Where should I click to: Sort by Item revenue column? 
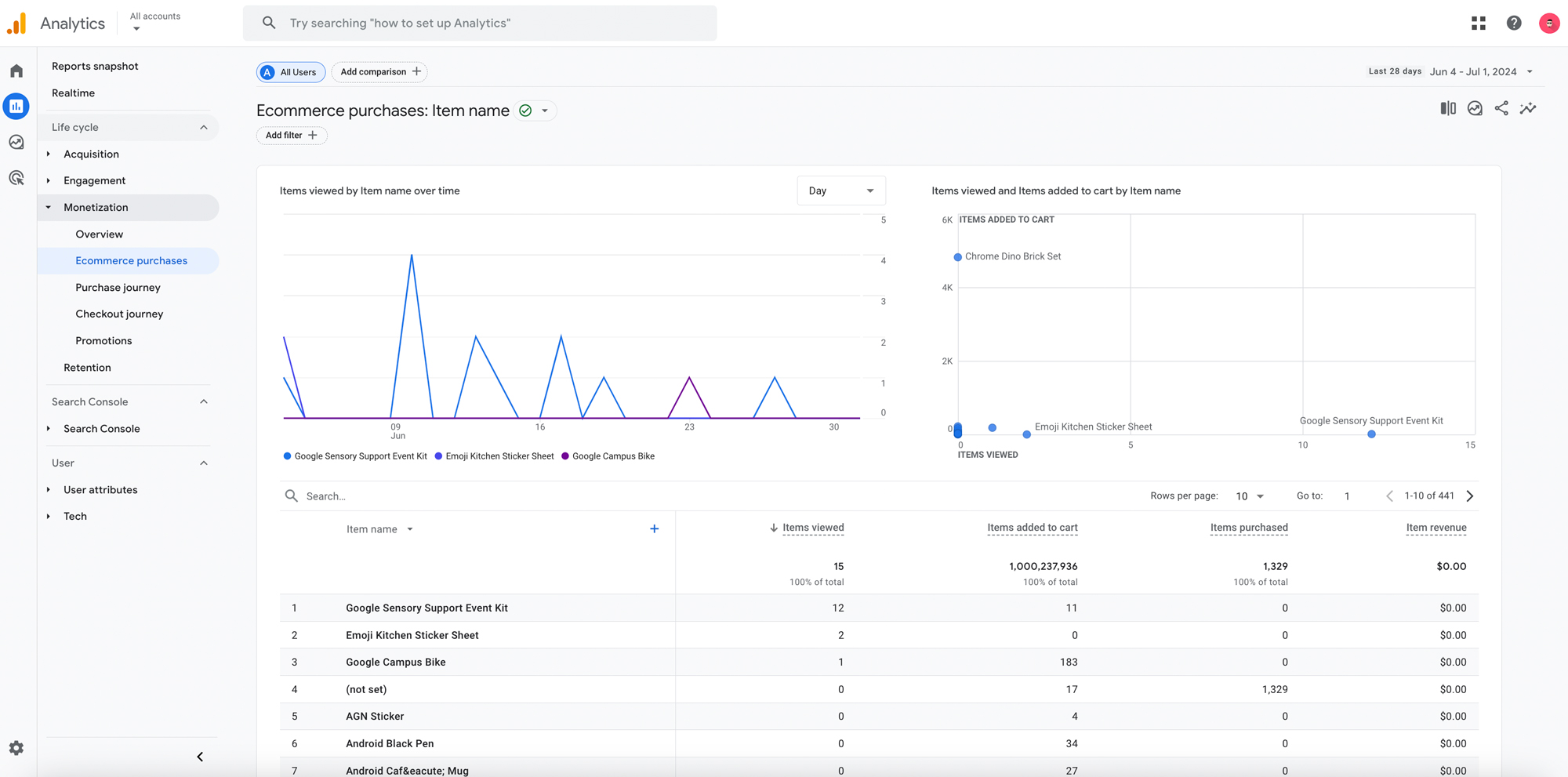[1436, 528]
